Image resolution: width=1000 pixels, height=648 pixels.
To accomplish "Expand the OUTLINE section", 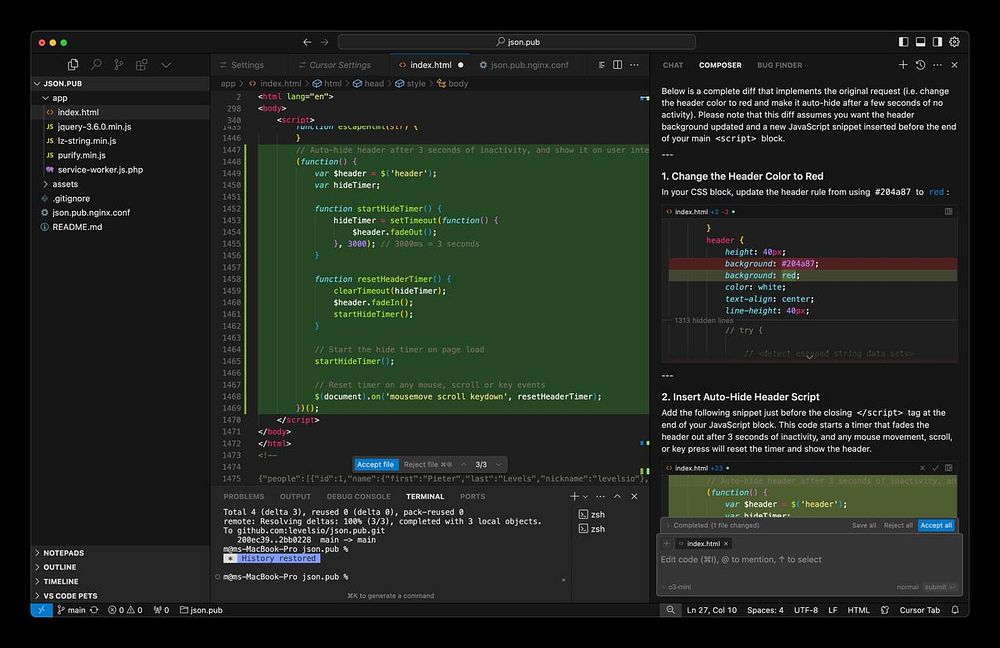I will point(60,567).
